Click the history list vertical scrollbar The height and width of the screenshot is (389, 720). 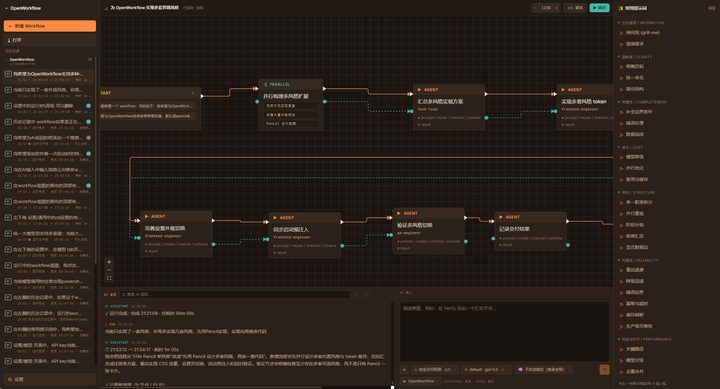(x=96, y=161)
